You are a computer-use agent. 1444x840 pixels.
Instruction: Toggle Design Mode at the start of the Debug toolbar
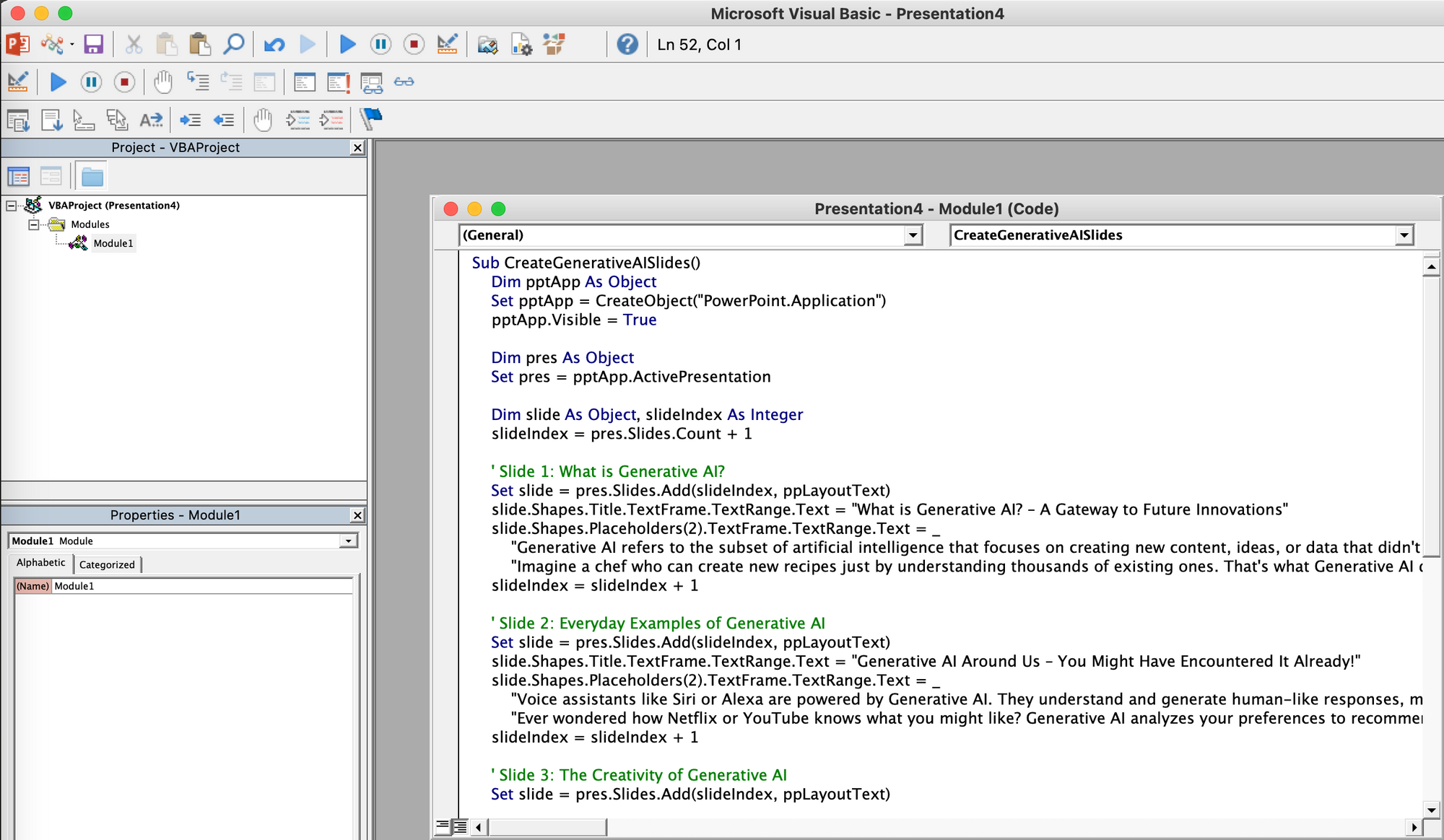(x=18, y=82)
